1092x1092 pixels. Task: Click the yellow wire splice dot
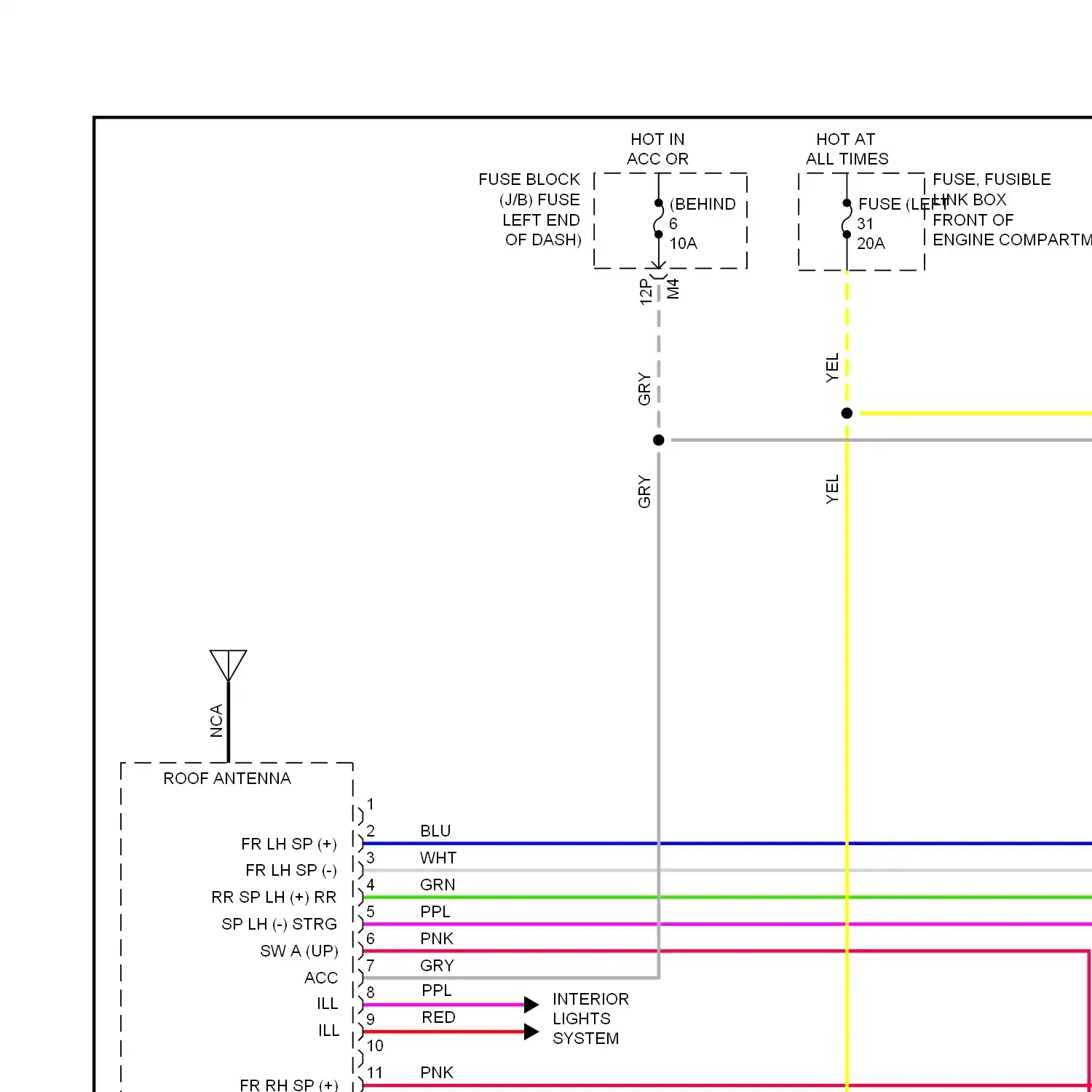[847, 413]
